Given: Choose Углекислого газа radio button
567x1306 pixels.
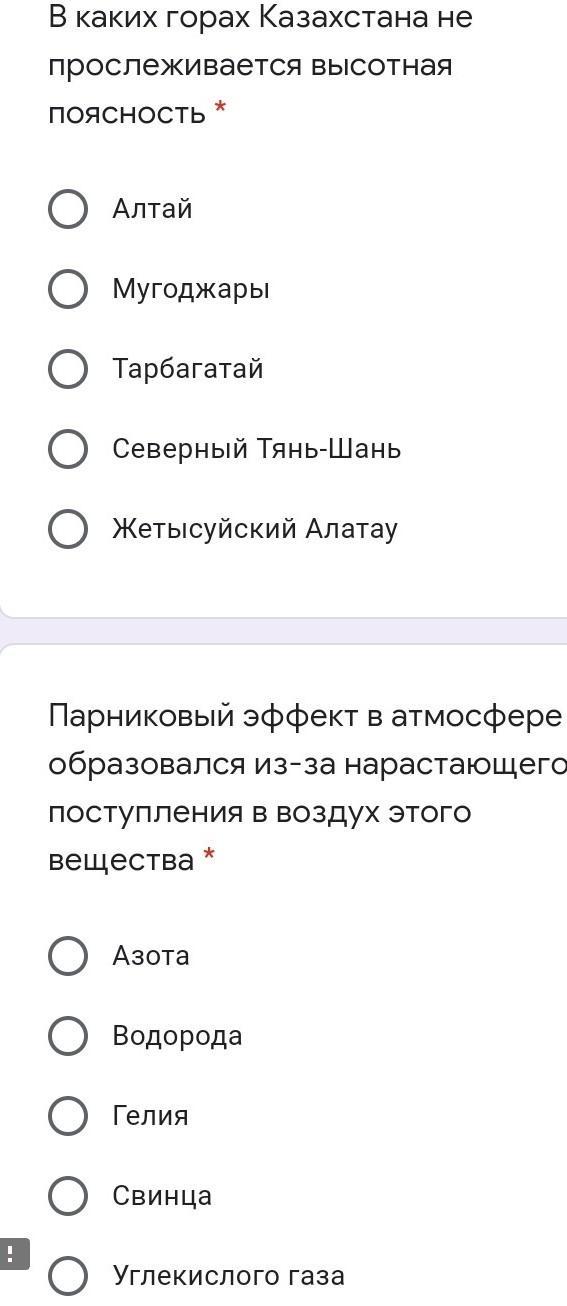Looking at the screenshot, I should 68,1276.
